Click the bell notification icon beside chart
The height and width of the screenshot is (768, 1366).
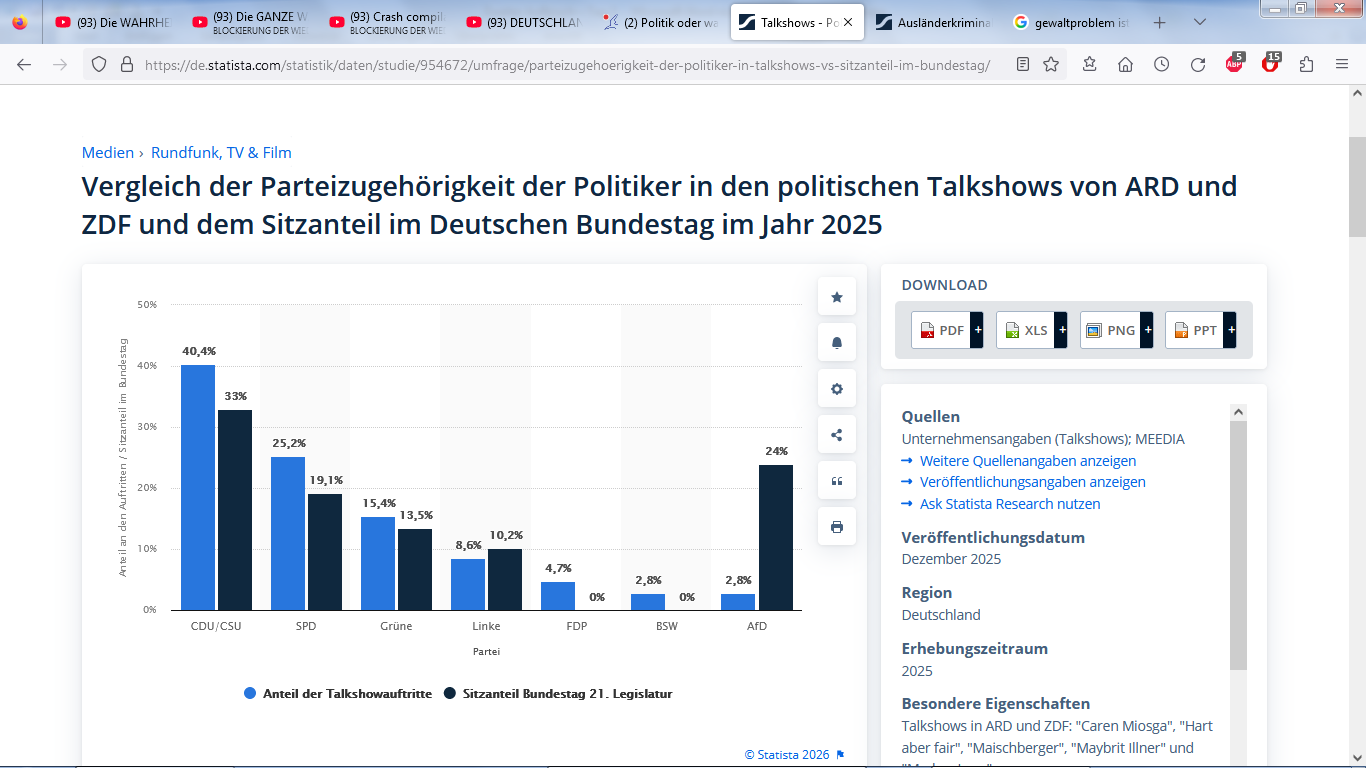[x=837, y=343]
